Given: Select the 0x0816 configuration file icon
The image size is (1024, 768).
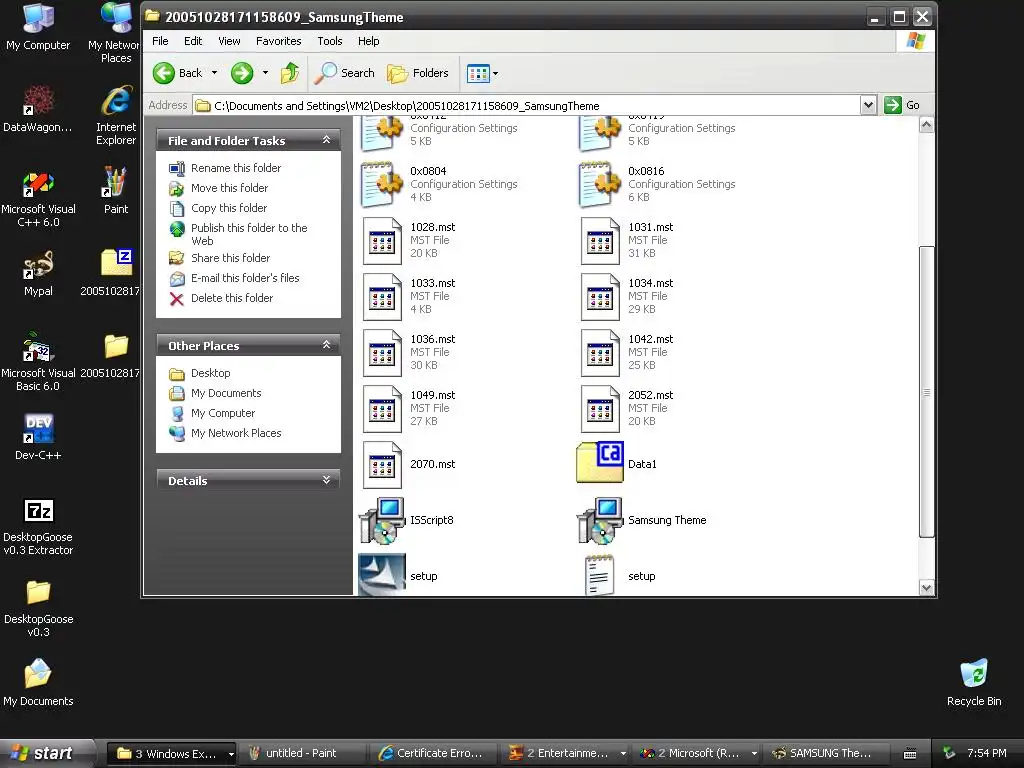Looking at the screenshot, I should pyautogui.click(x=600, y=184).
